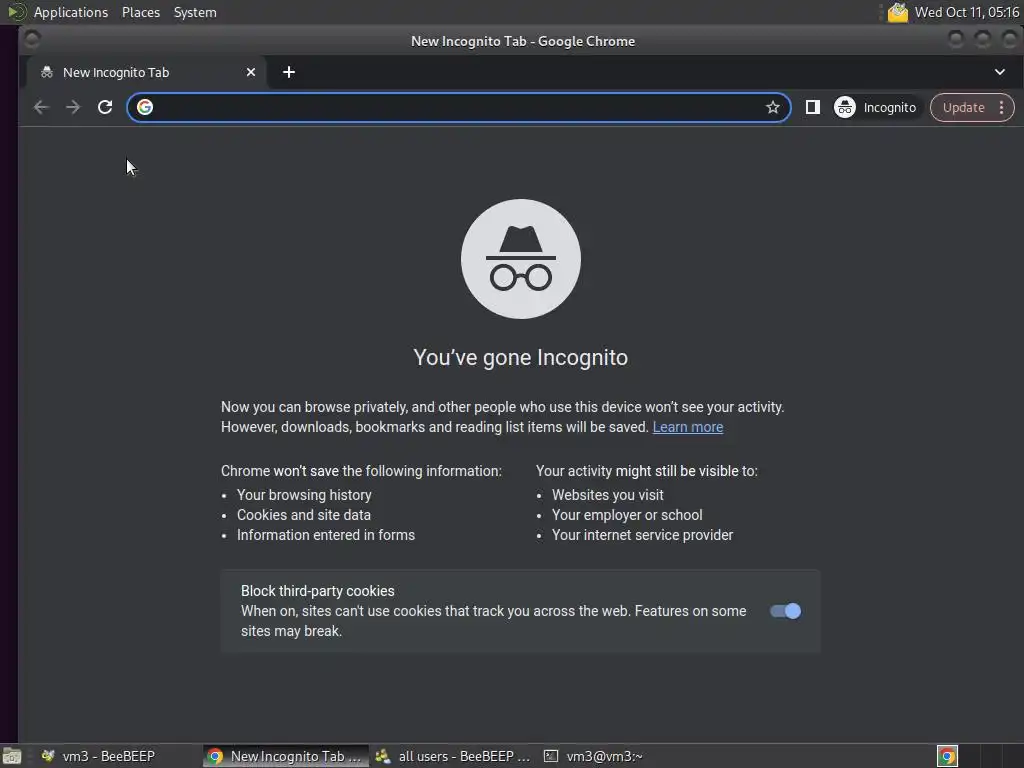The height and width of the screenshot is (768, 1024).
Task: Close the New Incognito Tab
Action: (x=251, y=72)
